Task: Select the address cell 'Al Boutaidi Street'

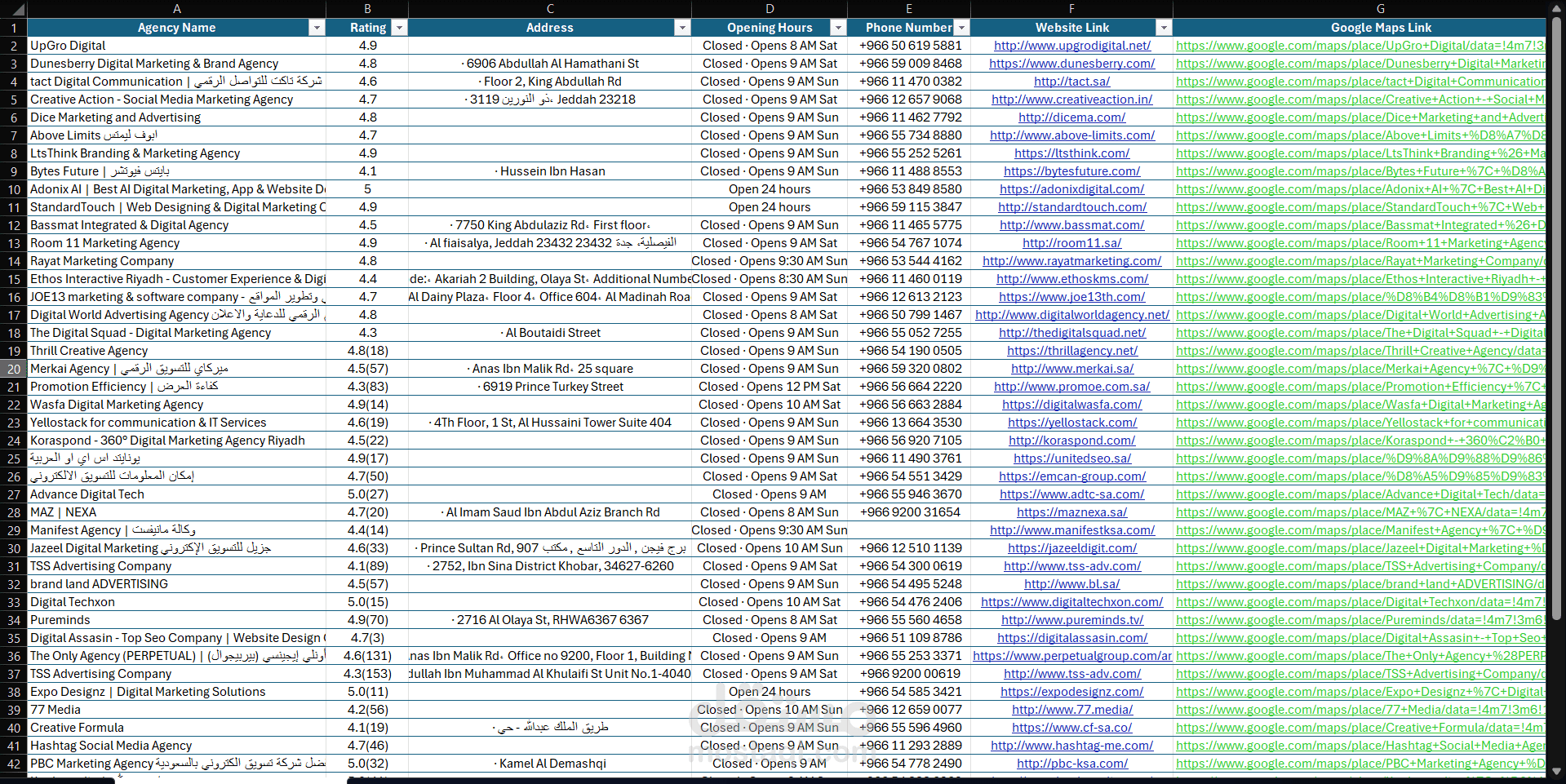Action: 550,333
